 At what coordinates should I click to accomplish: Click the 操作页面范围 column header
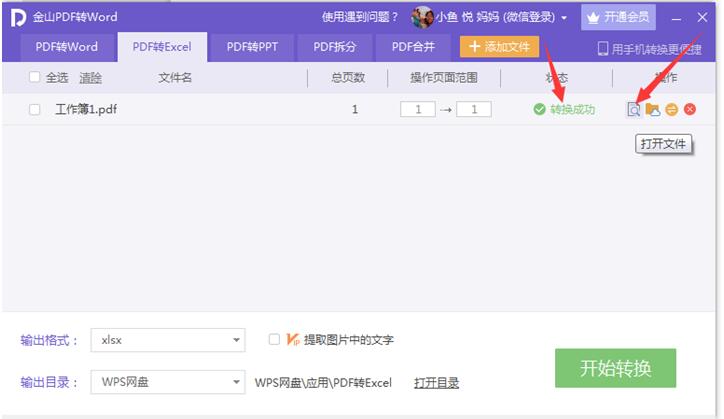(444, 78)
